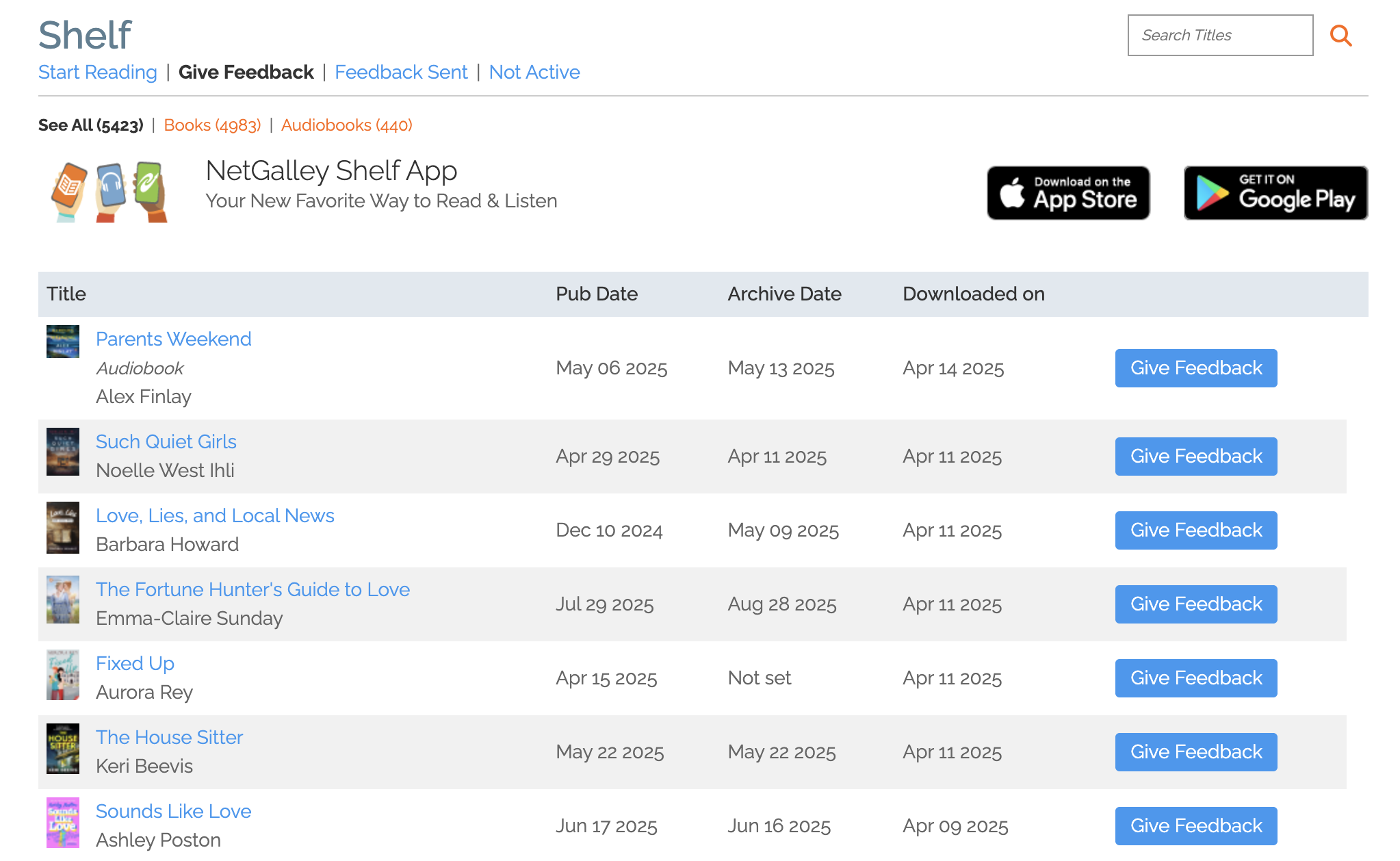Screen dimensions: 1400x861
Task: Filter by Books (4983)
Action: [212, 125]
